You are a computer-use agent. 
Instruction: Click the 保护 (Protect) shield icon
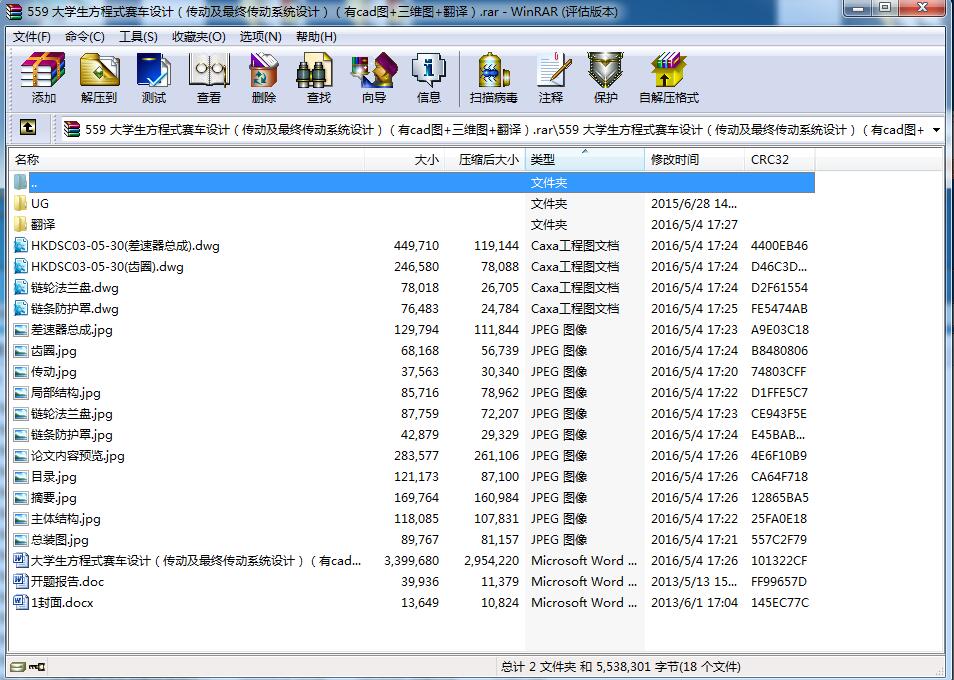coord(605,78)
